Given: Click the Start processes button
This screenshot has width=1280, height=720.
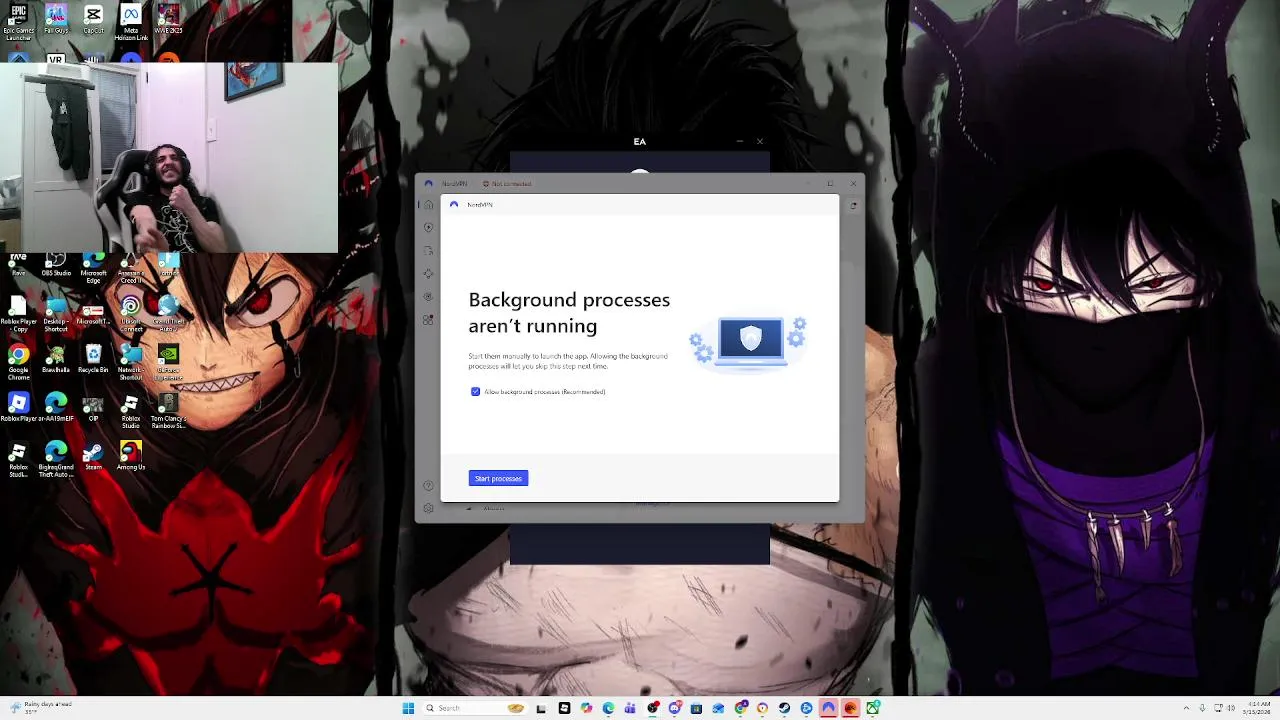Looking at the screenshot, I should coord(498,478).
